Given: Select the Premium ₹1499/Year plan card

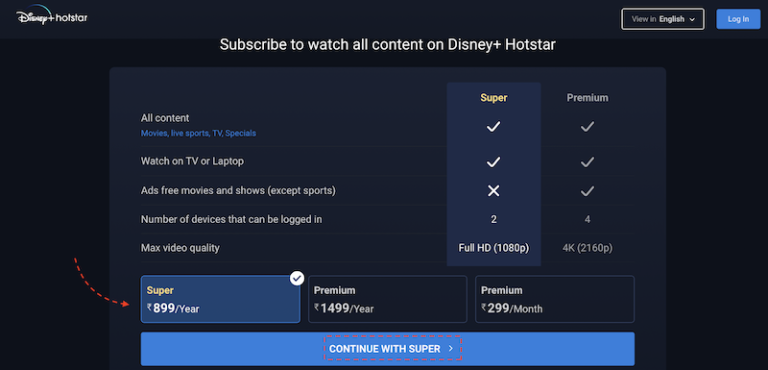Looking at the screenshot, I should (387, 299).
